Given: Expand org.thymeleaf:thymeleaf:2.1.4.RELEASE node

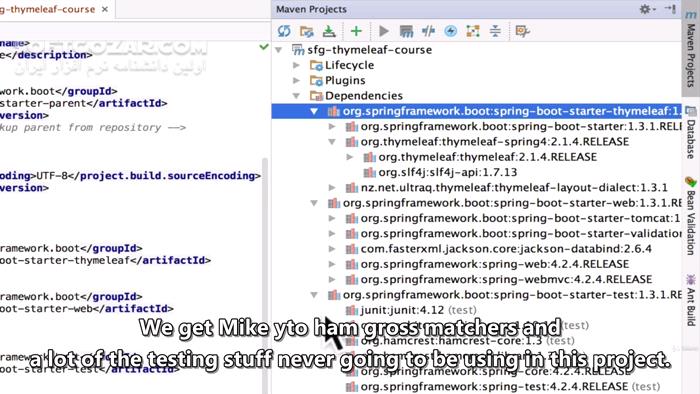Looking at the screenshot, I should 350,157.
